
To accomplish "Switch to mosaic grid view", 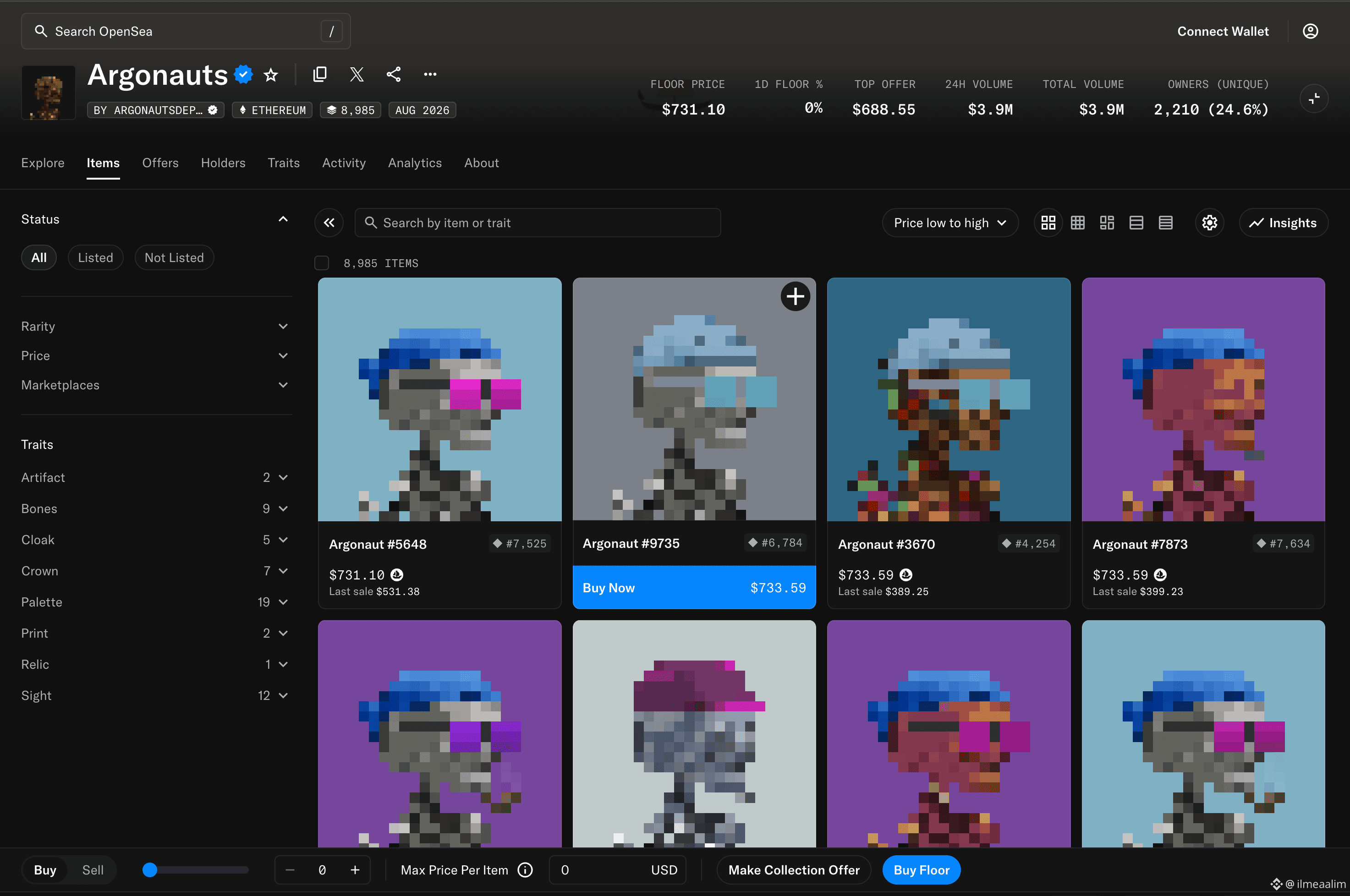I will 1107,223.
